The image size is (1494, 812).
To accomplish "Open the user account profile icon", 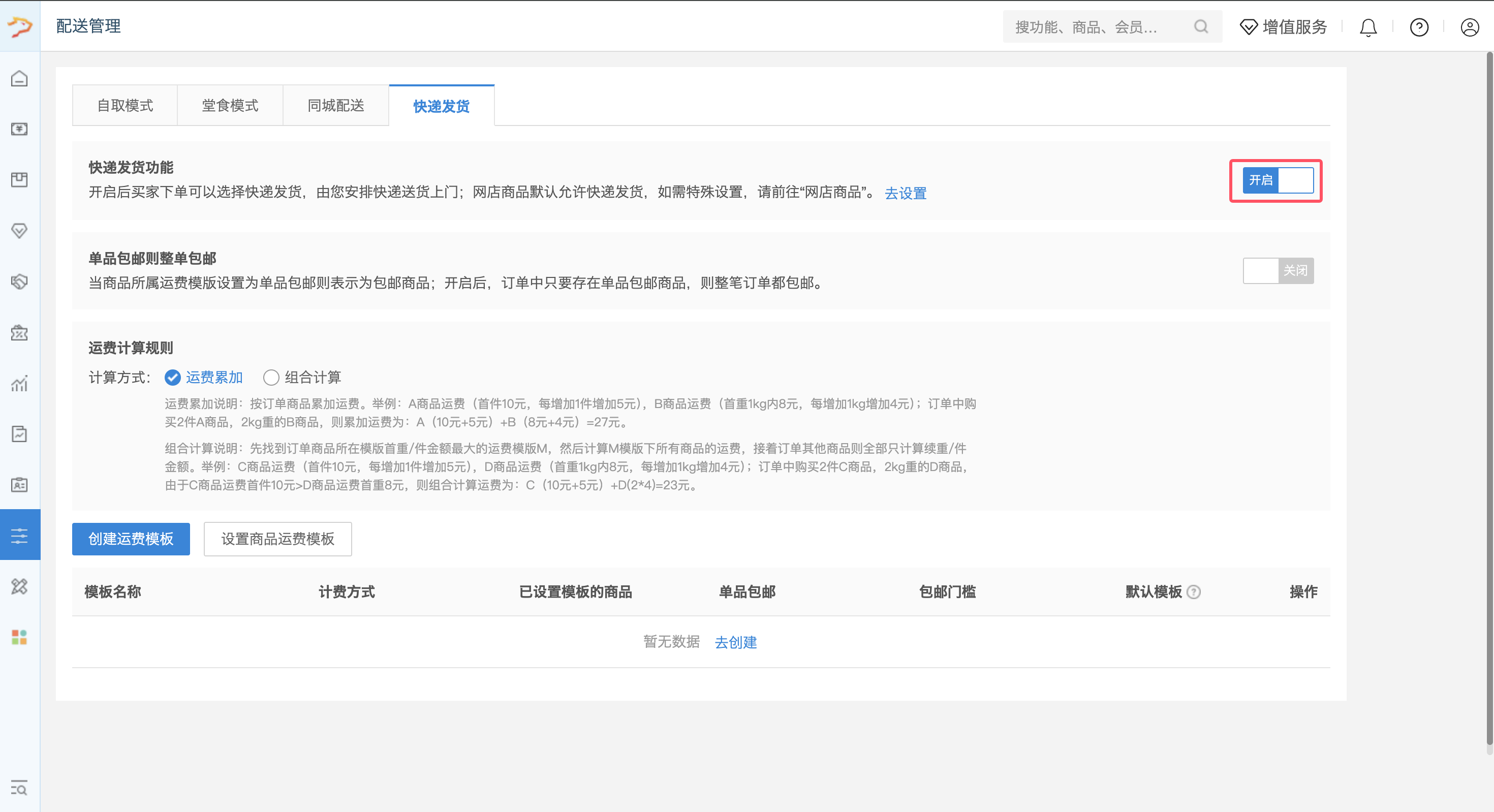I will [x=1469, y=27].
